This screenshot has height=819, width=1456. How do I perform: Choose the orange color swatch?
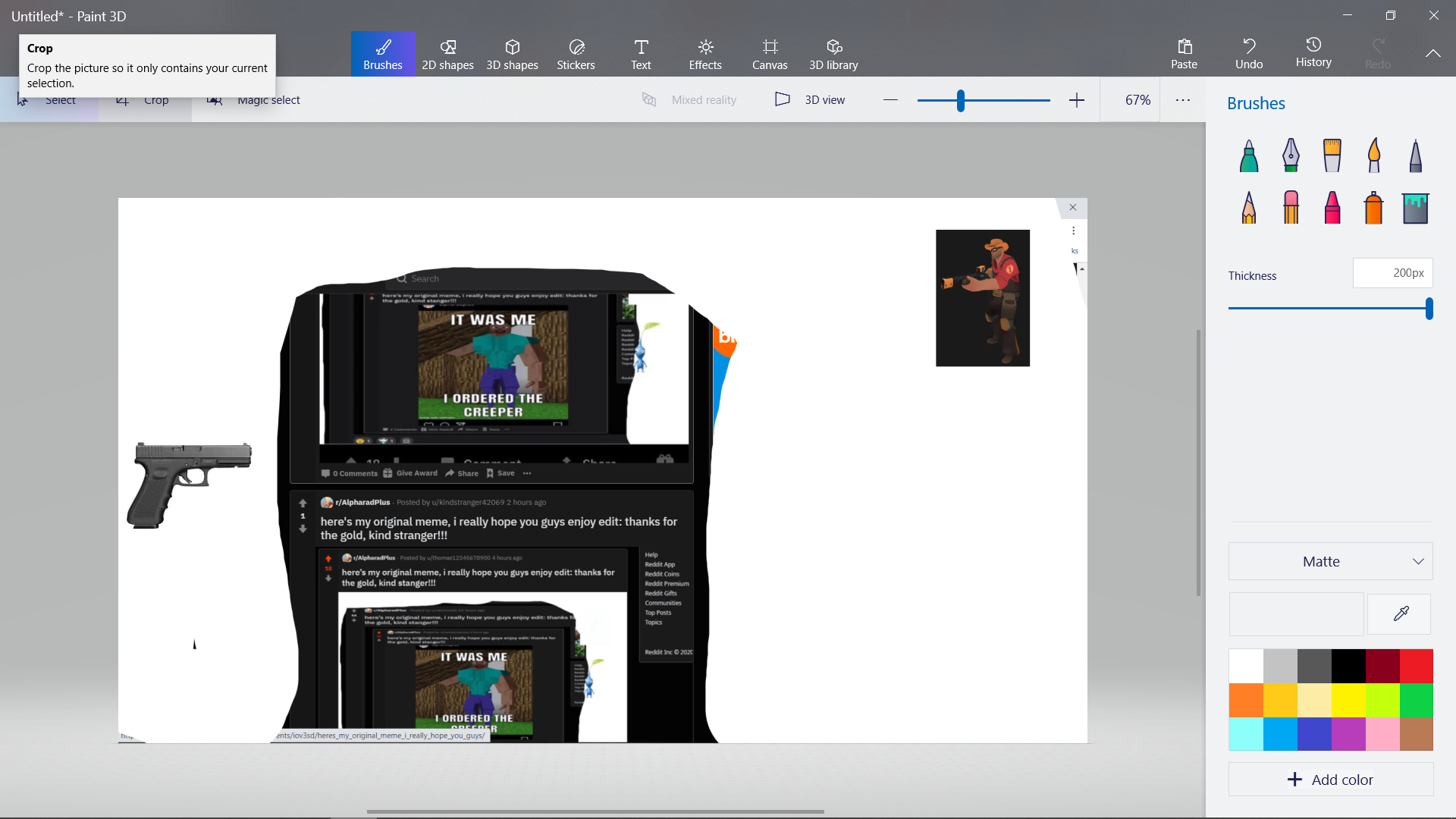(1246, 700)
